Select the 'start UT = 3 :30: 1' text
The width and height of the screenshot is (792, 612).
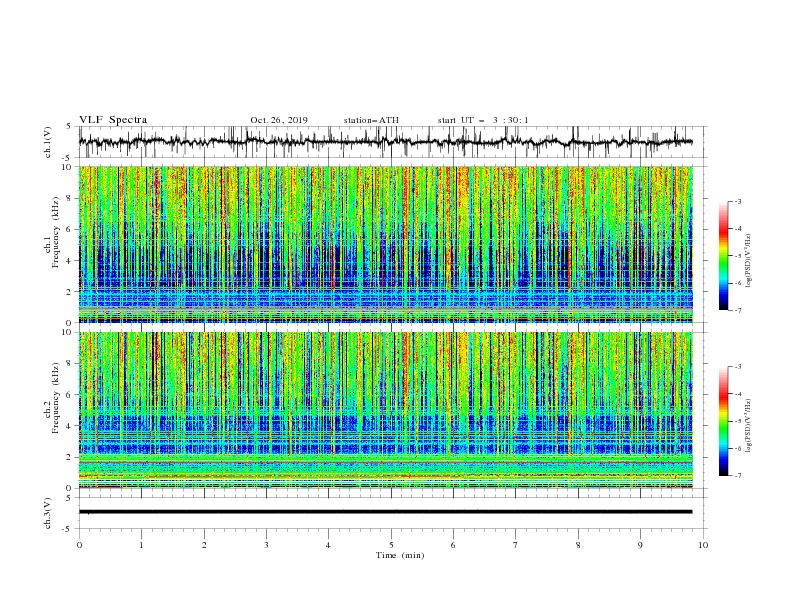(x=483, y=120)
